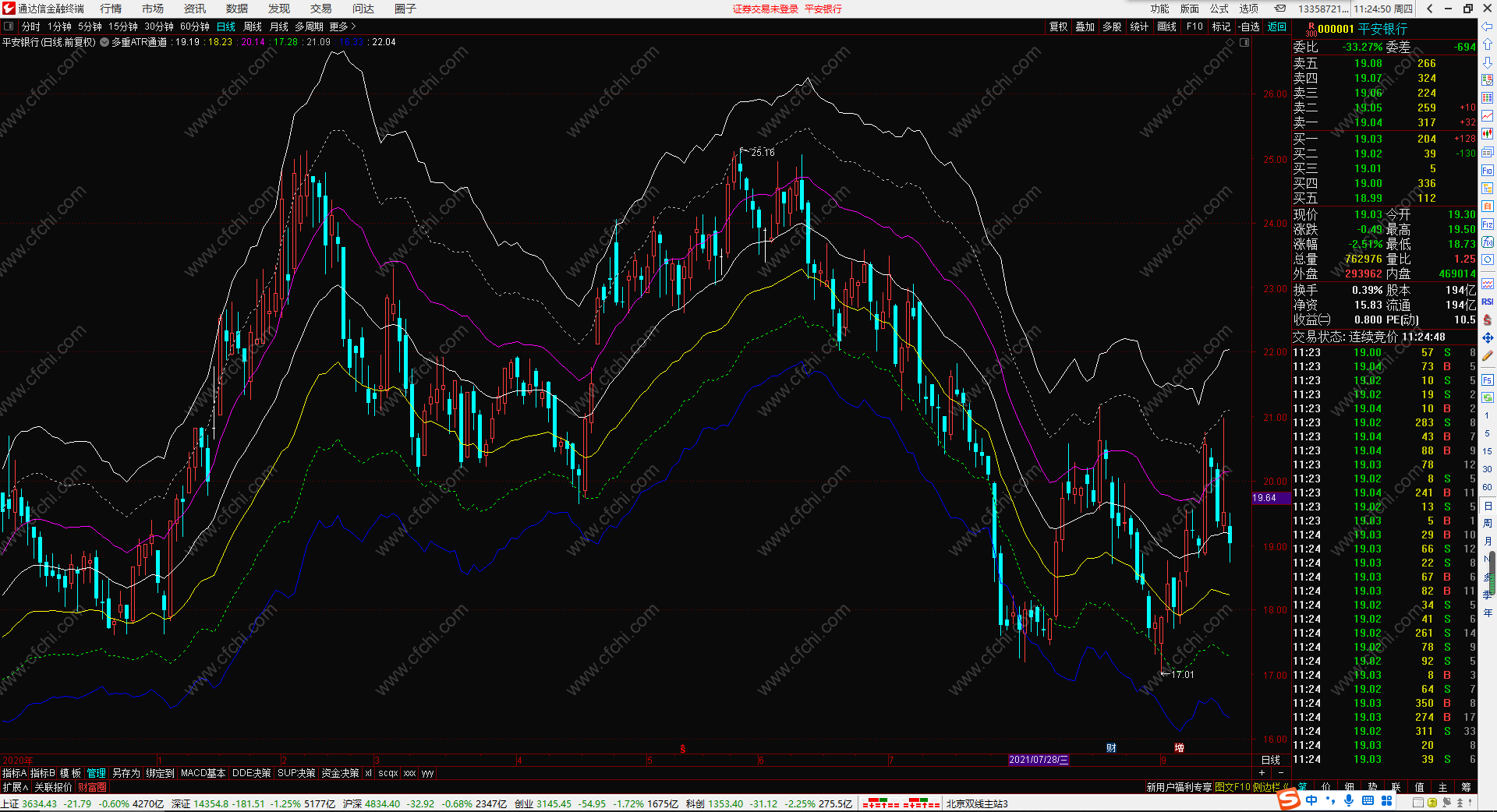1497x812 pixels.
Task: Expand the 更多 periods dropdown
Action: click(342, 26)
